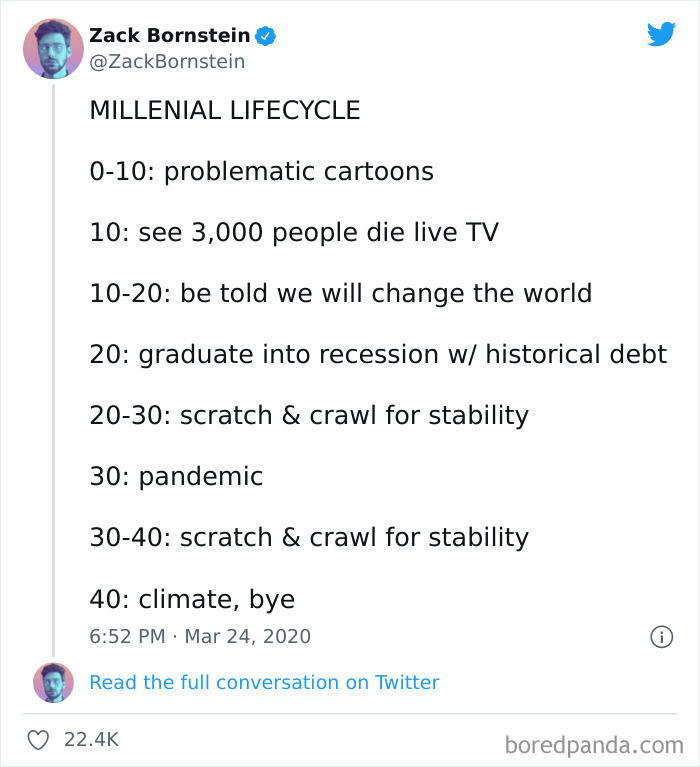Click the blue verified badge
This screenshot has height=767, width=700.
(x=266, y=36)
